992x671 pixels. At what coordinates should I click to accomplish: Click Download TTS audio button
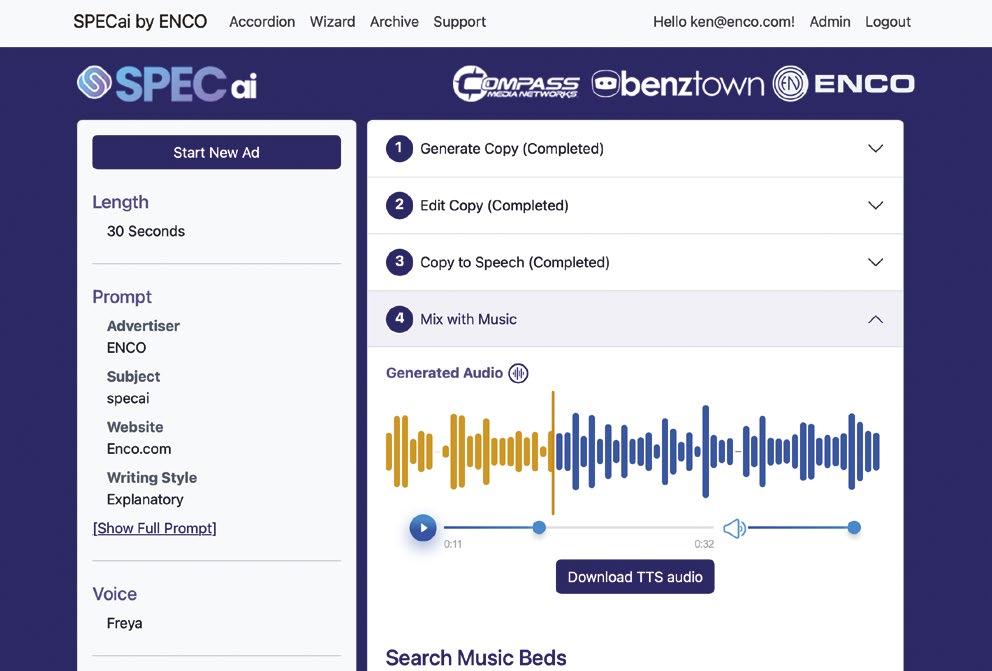[635, 577]
